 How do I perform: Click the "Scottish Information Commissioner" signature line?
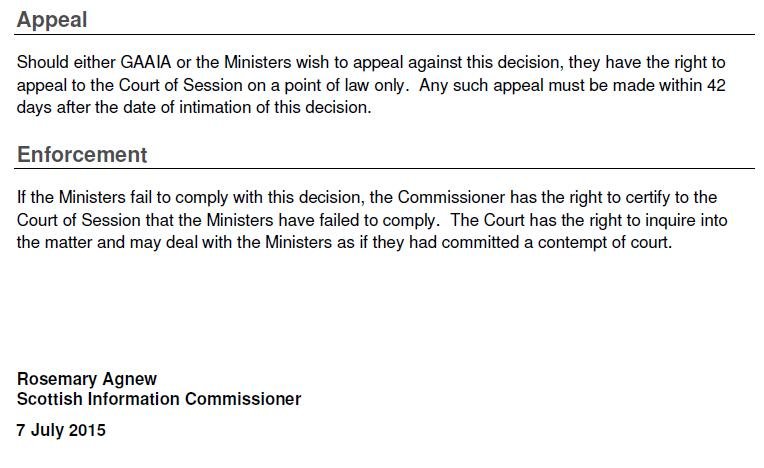tap(159, 399)
